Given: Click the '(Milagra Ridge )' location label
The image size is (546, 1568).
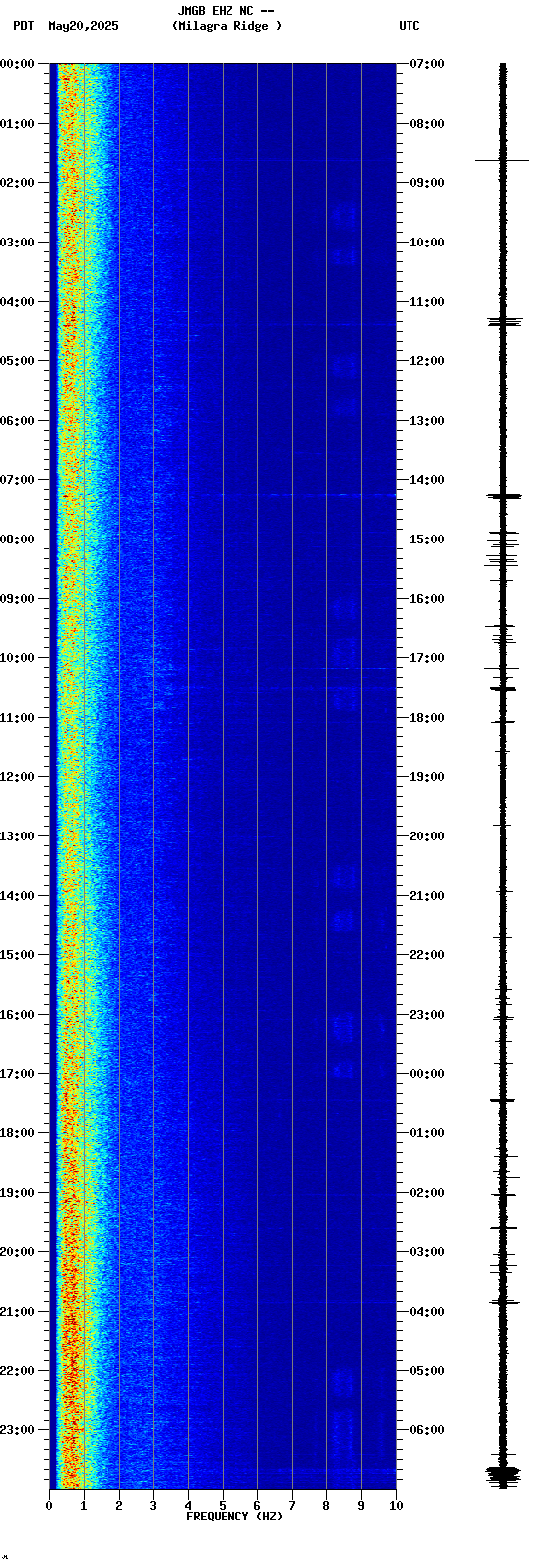Looking at the screenshot, I should (227, 26).
